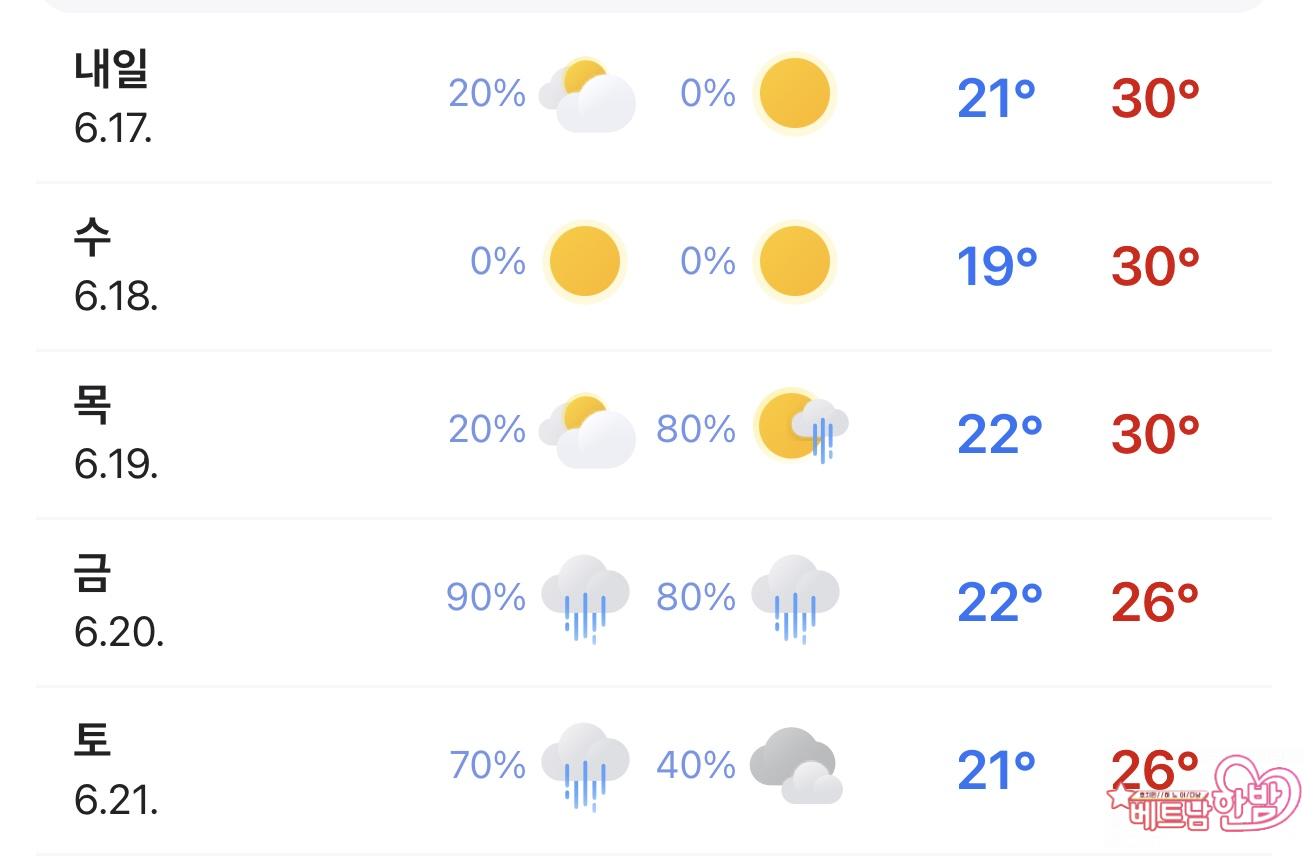Click Thursday 6.19 afternoon sun-shower icon

pyautogui.click(x=801, y=428)
